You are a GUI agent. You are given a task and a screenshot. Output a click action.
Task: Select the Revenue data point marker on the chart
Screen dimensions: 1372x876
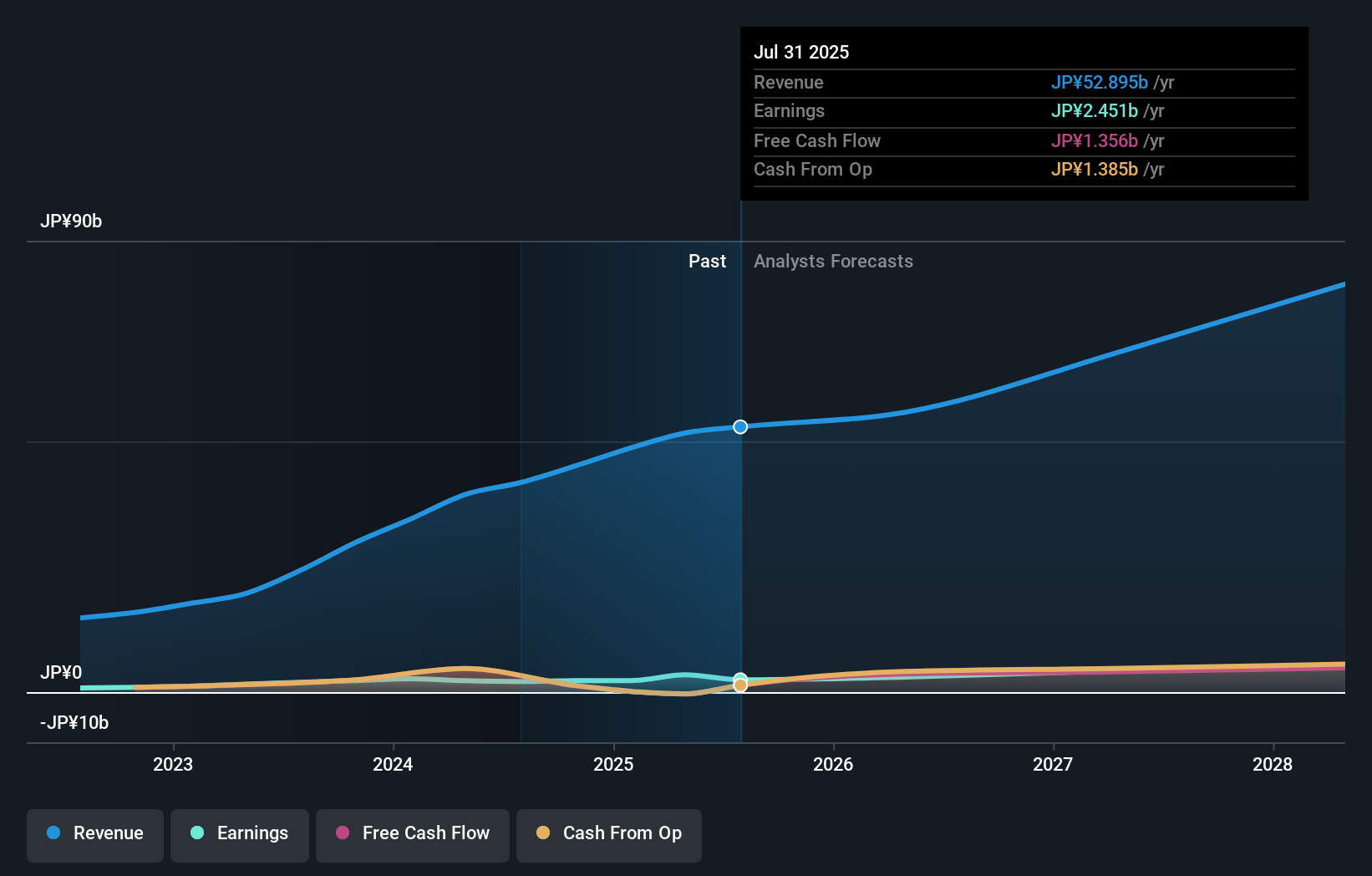point(739,426)
